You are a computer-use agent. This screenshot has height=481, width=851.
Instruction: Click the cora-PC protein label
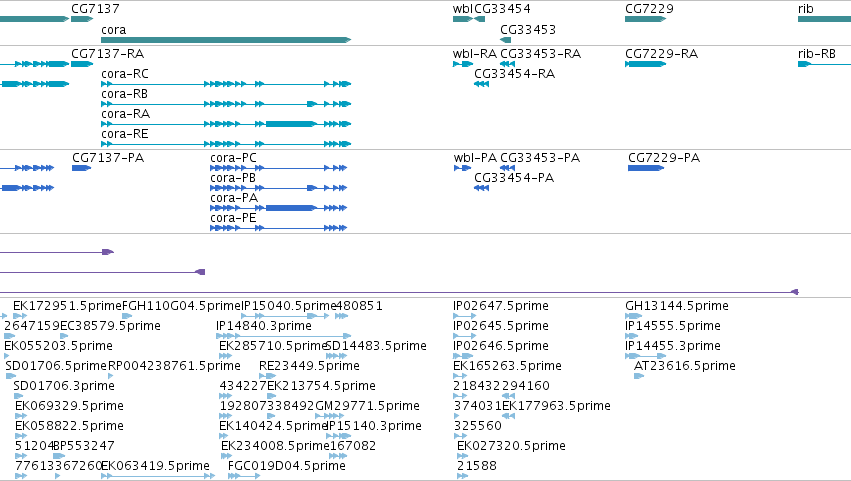233,158
